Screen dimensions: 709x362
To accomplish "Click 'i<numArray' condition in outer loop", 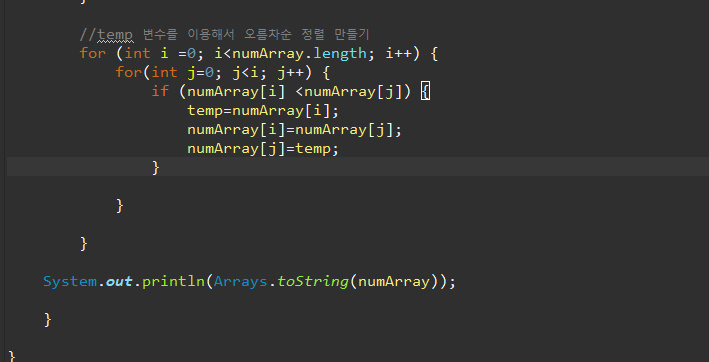I will [259, 53].
